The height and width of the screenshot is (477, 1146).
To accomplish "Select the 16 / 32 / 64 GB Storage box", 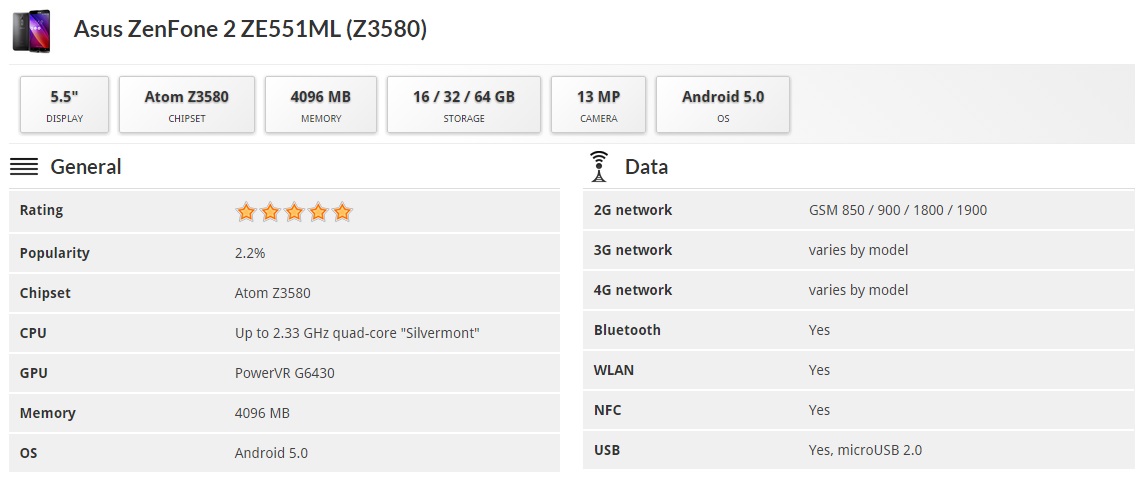I will pyautogui.click(x=463, y=105).
